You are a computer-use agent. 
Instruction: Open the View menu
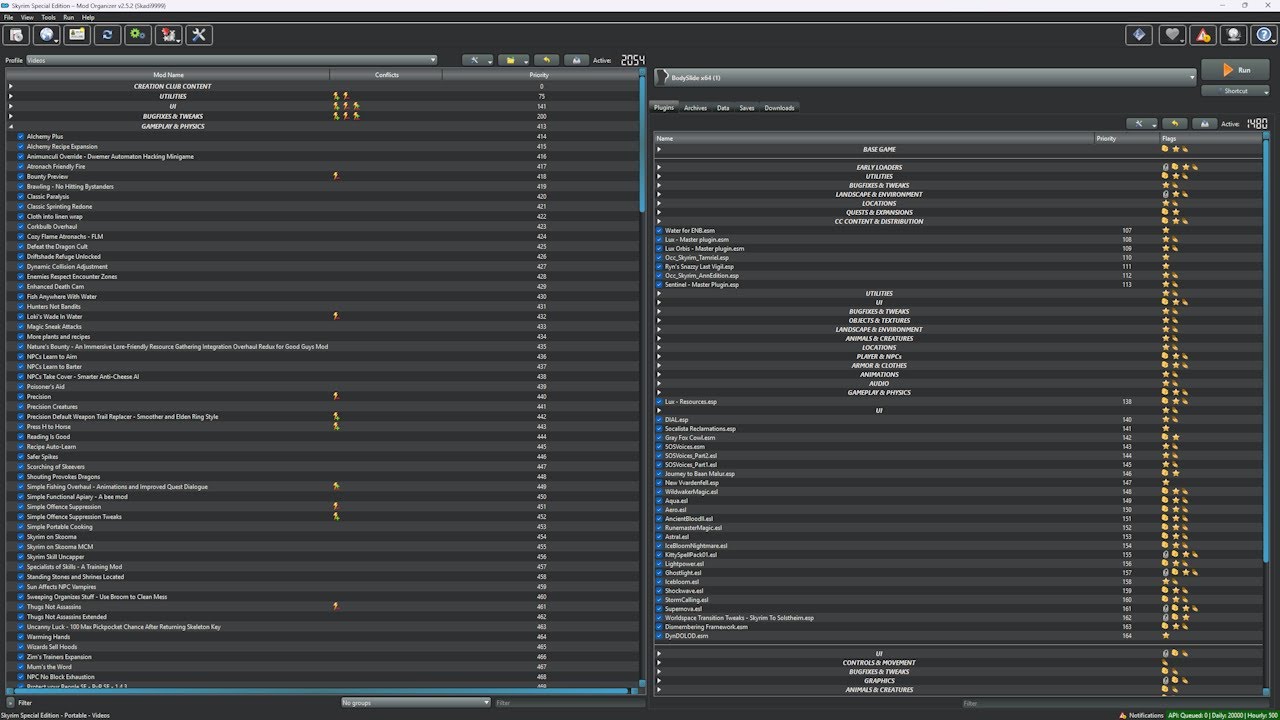coord(27,17)
